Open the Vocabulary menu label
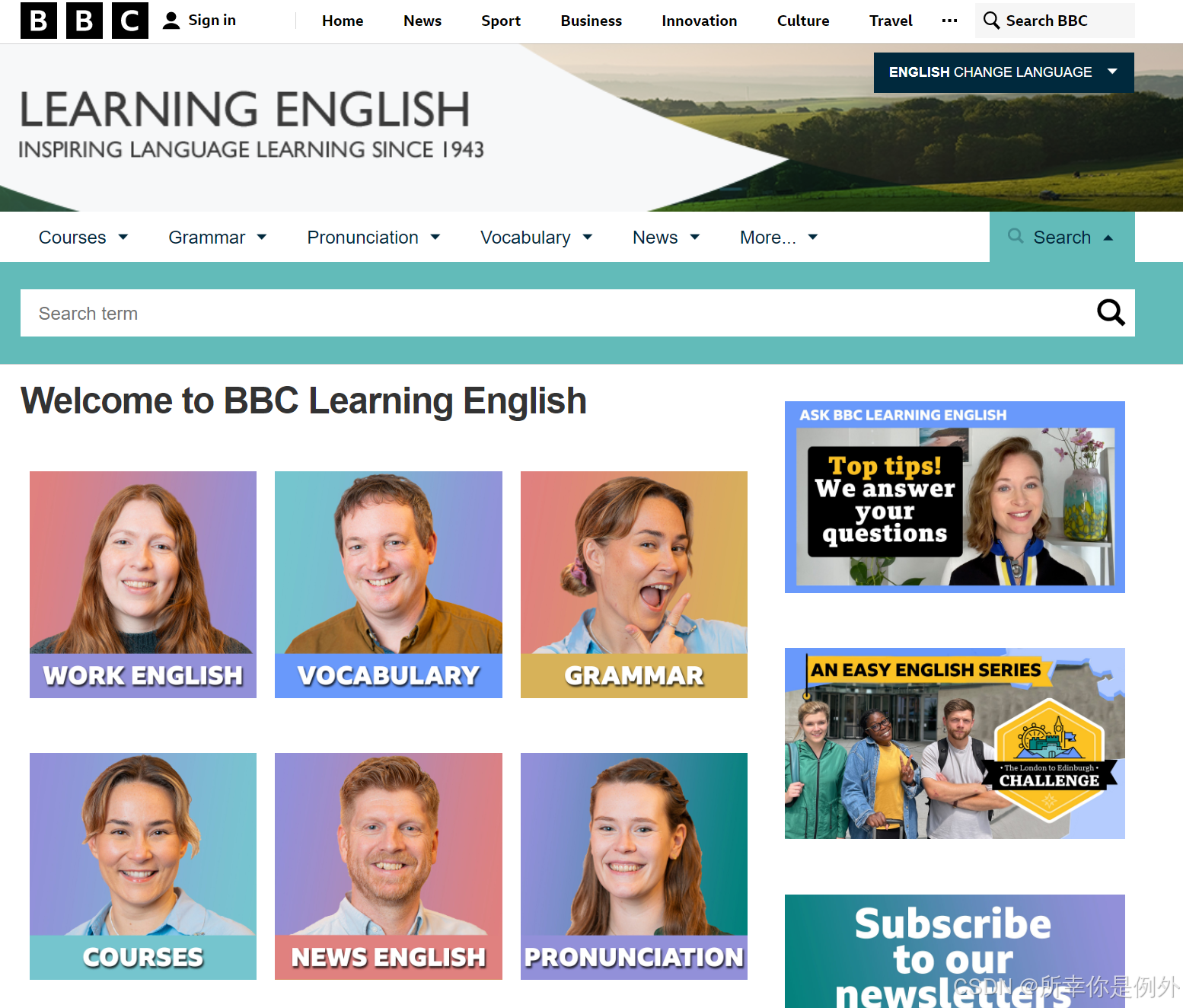 point(525,238)
